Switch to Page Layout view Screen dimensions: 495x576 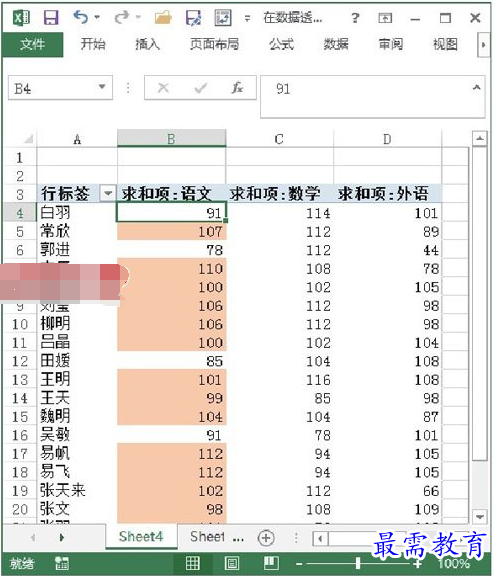pyautogui.click(x=232, y=563)
